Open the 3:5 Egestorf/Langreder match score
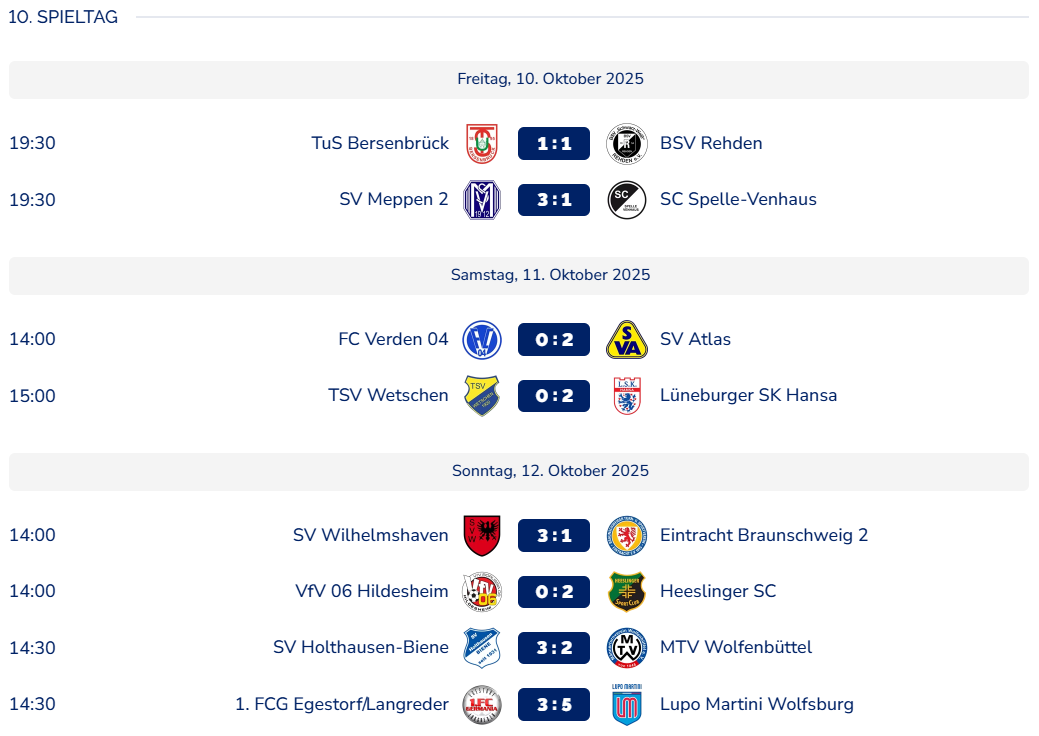The width and height of the screenshot is (1039, 736). (554, 704)
